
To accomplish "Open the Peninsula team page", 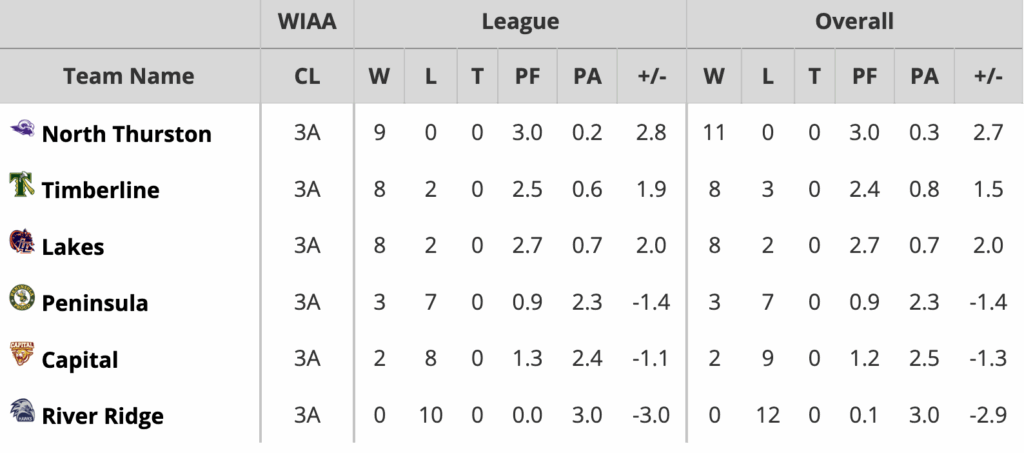I will [95, 302].
